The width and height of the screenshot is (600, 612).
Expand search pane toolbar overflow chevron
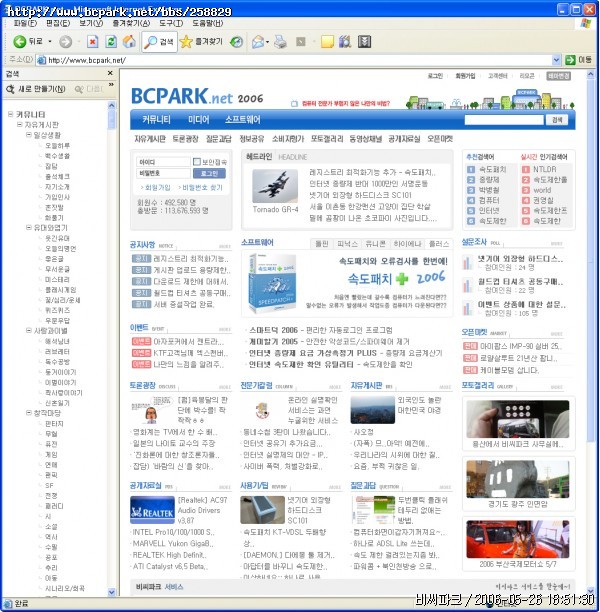111,84
